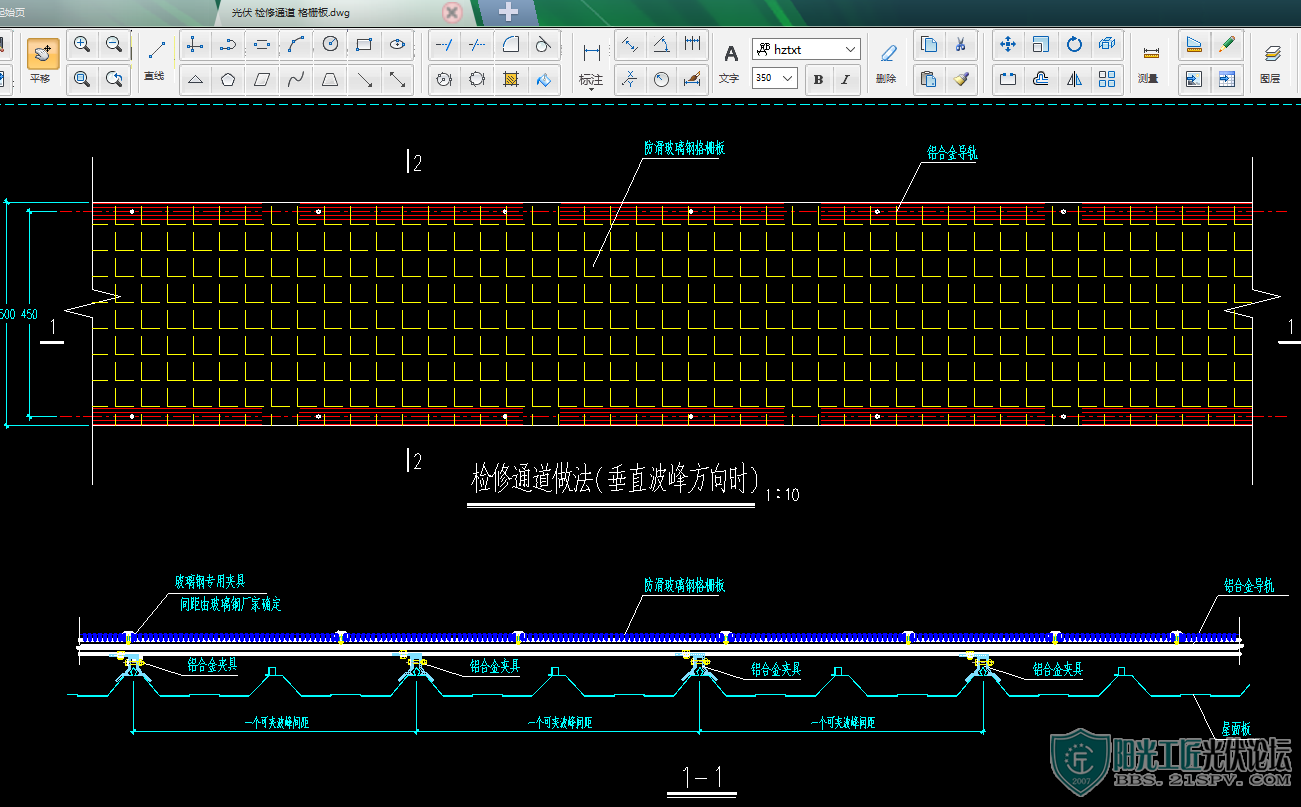Close the 光伏 检修通道 格栅板.dwg tab
The width and height of the screenshot is (1301, 807).
(452, 12)
